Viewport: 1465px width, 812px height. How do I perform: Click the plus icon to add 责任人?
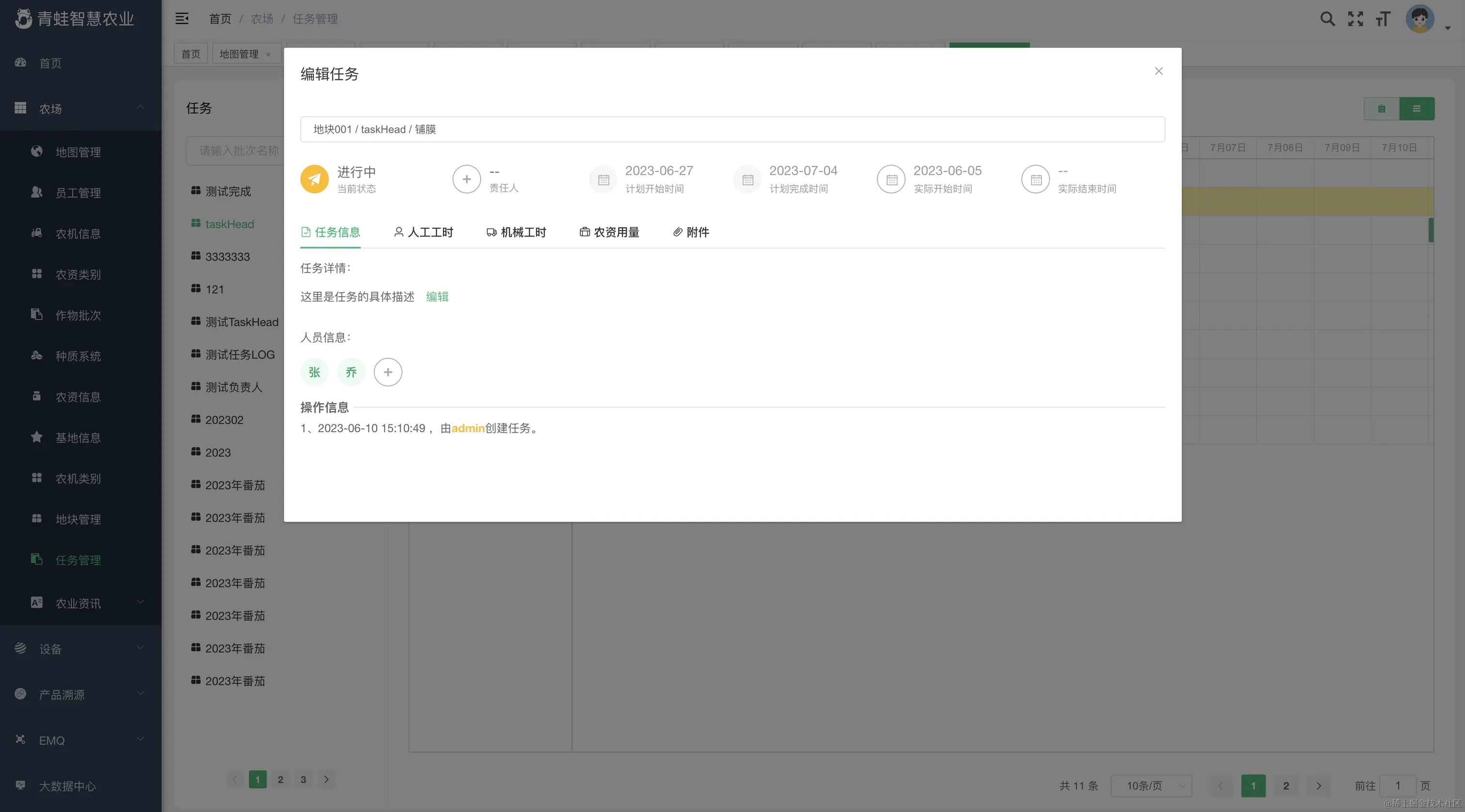pos(467,179)
